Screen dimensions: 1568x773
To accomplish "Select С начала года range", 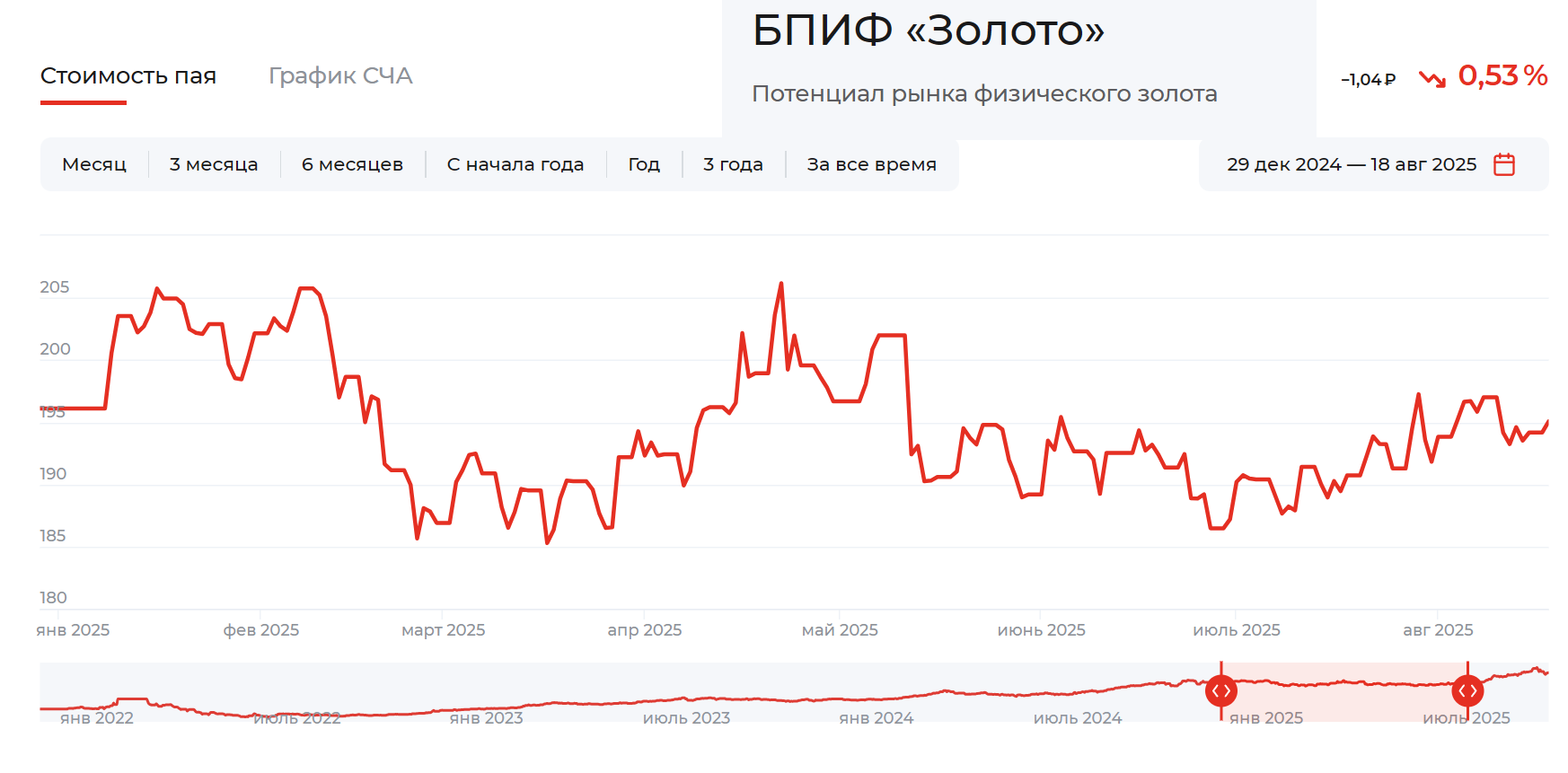I will pos(515,164).
